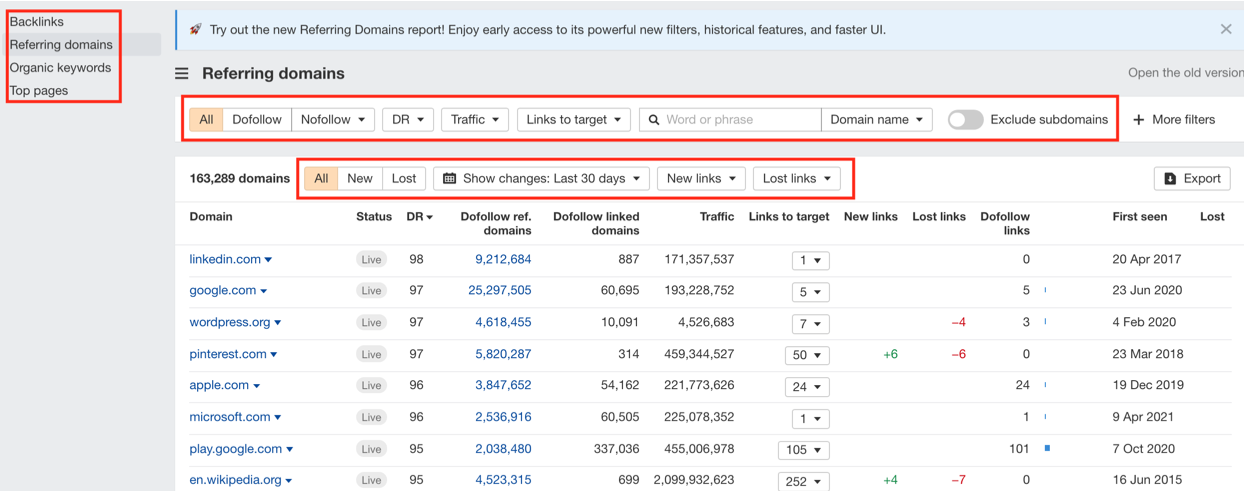Expand the Domain name dropdown
This screenshot has height=491, width=1244.
876,120
